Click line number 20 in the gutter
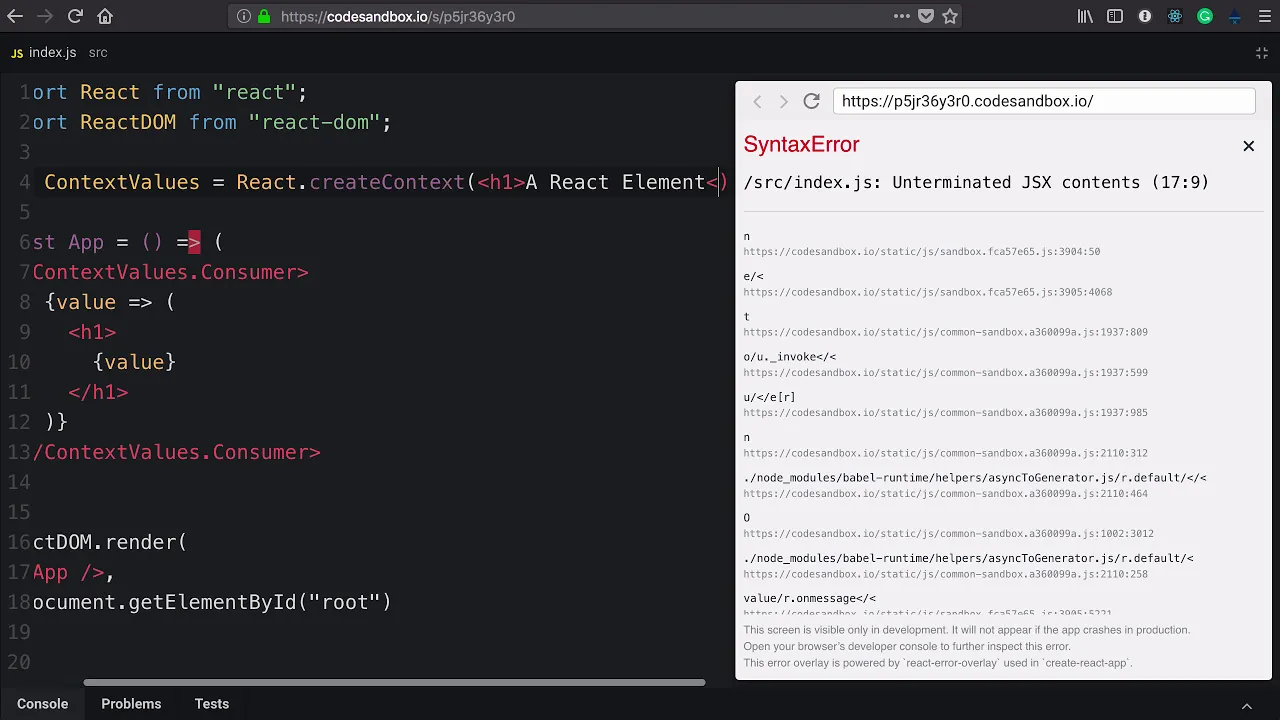 coord(19,662)
